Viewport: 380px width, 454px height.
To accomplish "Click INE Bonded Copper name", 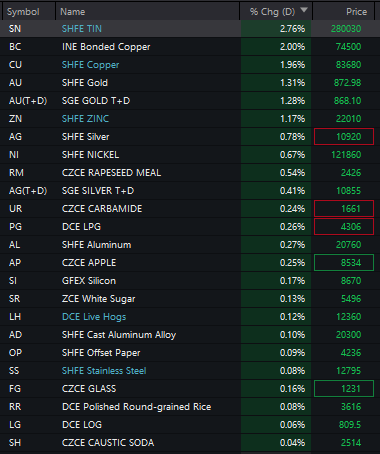I will click(106, 47).
